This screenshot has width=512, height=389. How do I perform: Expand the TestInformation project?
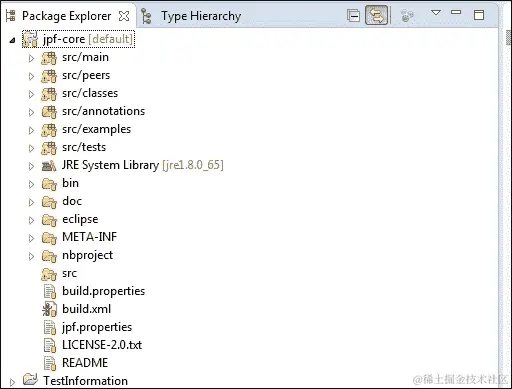(12, 382)
